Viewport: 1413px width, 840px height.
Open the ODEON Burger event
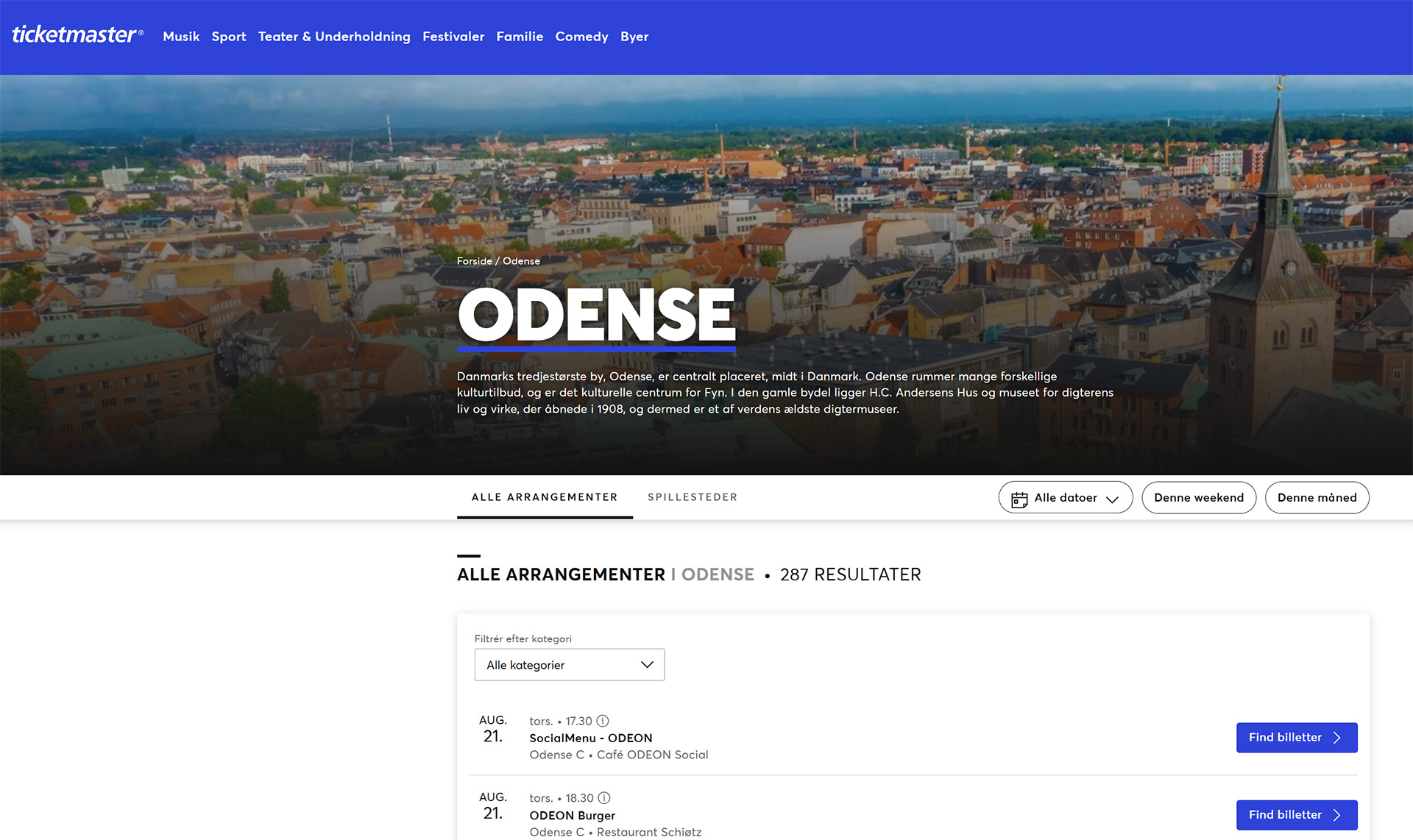(x=573, y=815)
